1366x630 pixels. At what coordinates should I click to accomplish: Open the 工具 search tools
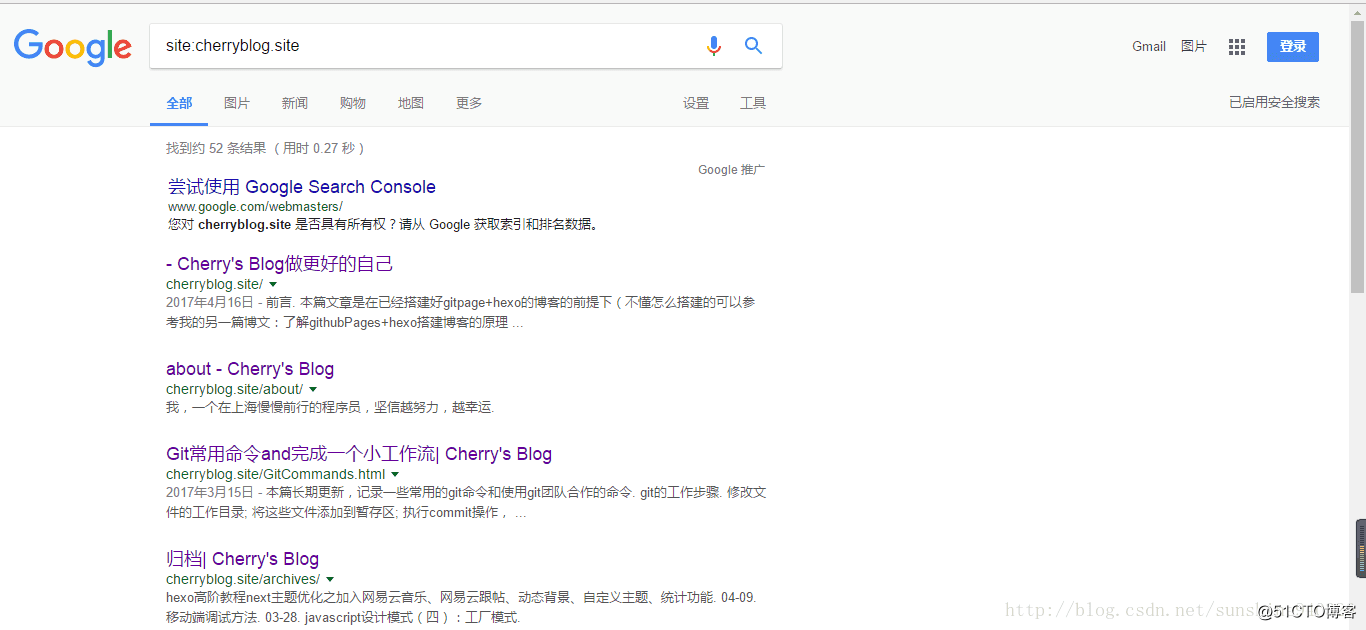[x=753, y=103]
